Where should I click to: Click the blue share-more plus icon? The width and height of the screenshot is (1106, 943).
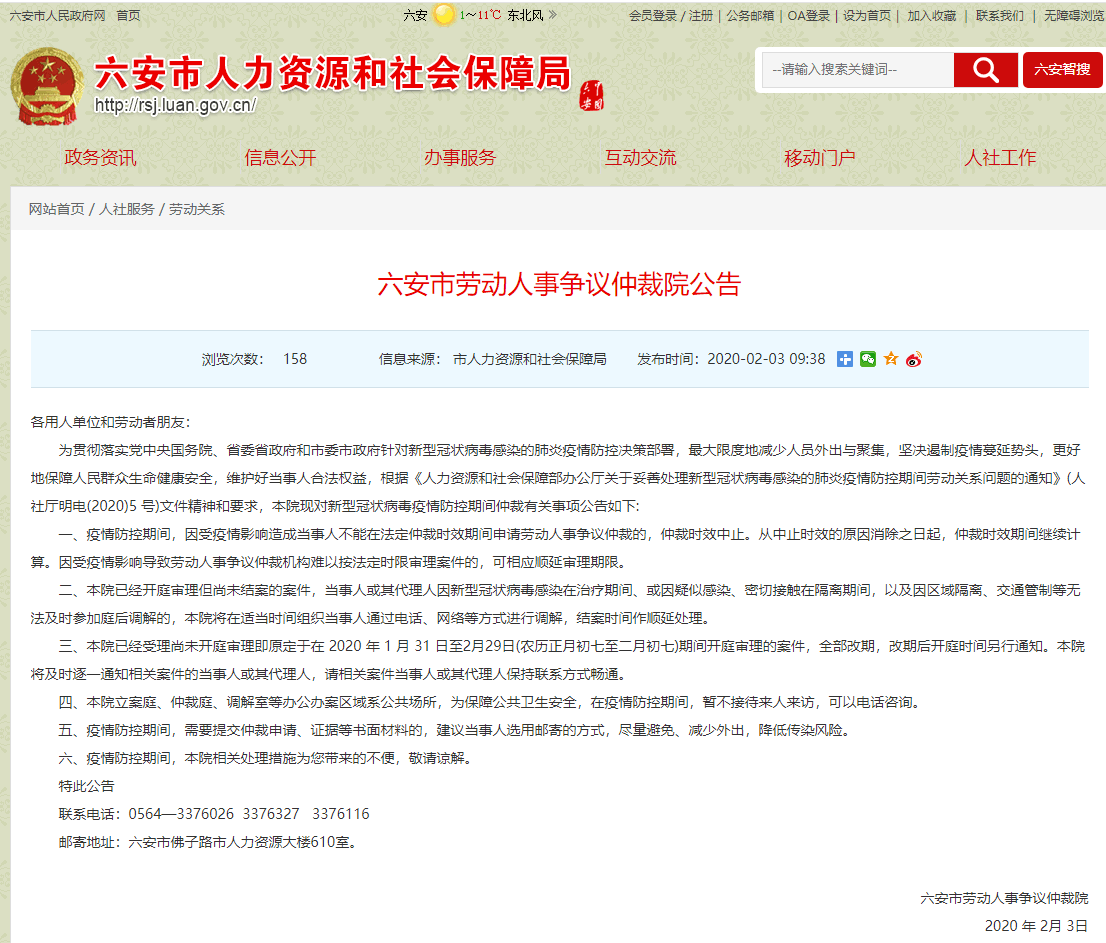[x=845, y=360]
